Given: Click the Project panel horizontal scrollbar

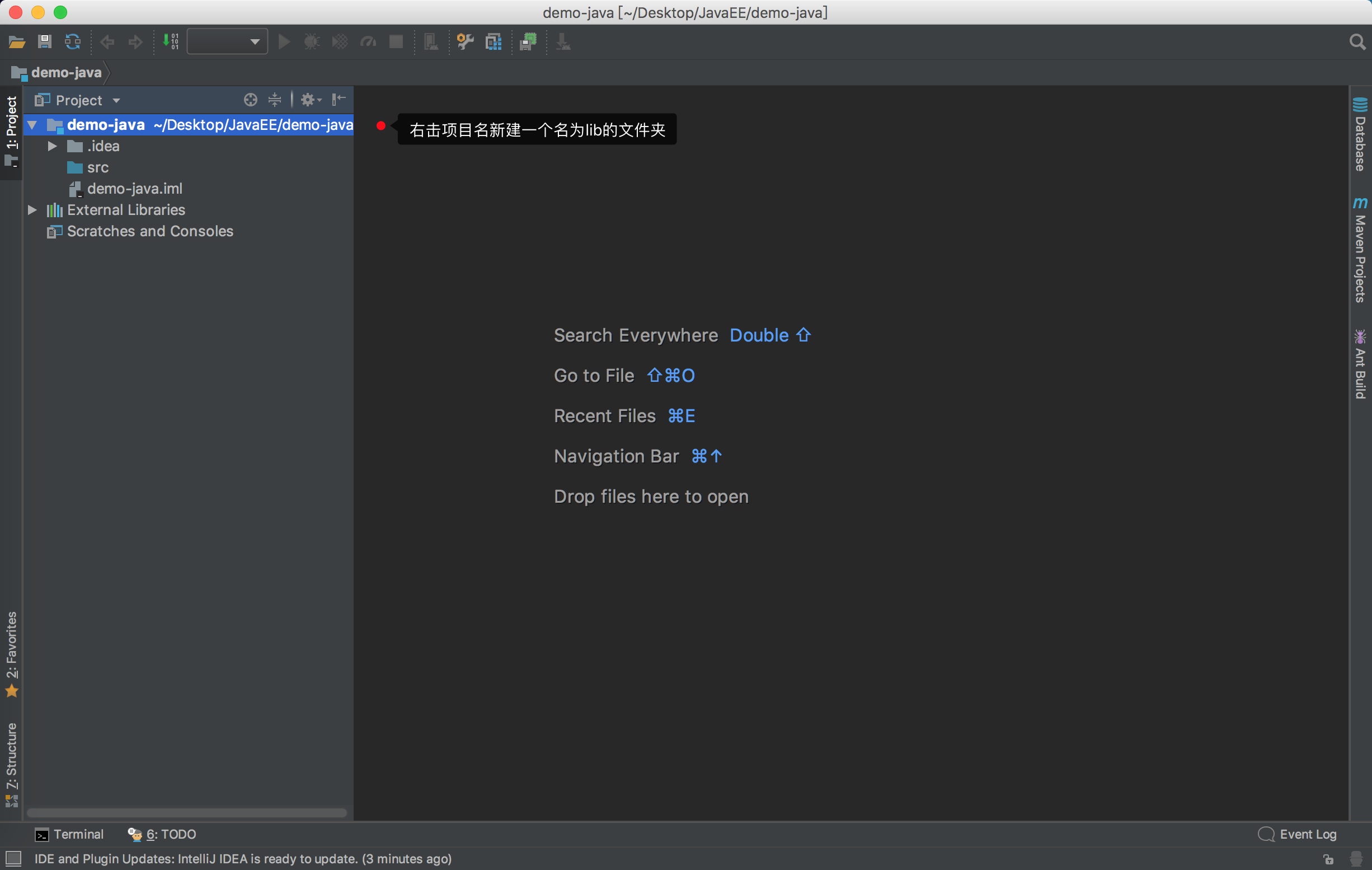Looking at the screenshot, I should (187, 812).
